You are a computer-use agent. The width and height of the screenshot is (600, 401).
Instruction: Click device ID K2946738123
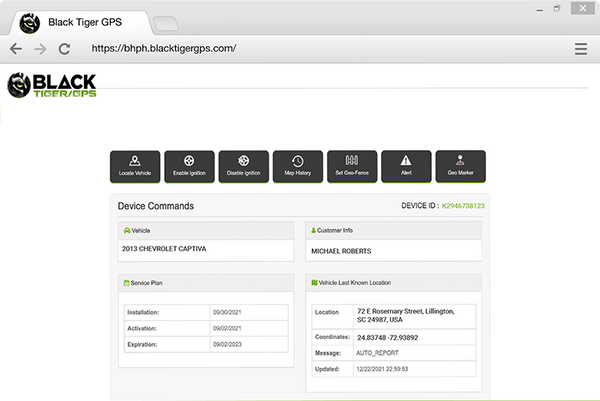coord(463,206)
